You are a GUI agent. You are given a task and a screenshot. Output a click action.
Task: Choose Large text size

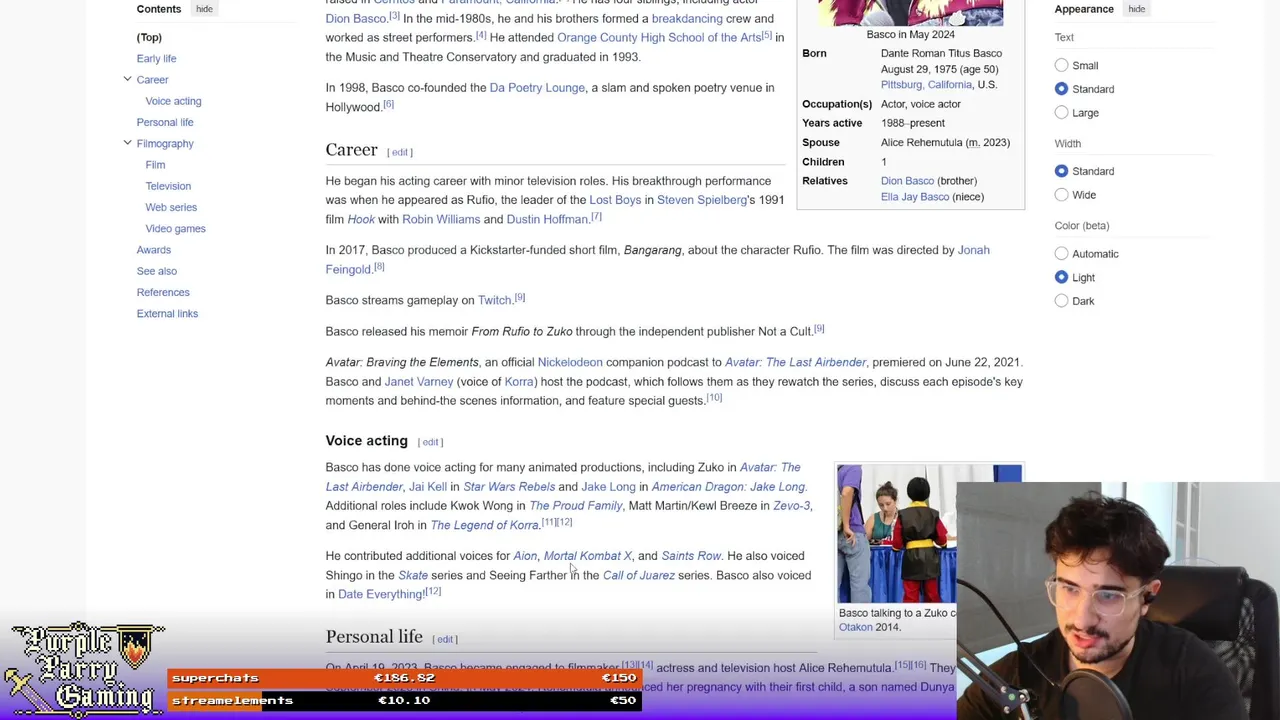pyautogui.click(x=1061, y=113)
